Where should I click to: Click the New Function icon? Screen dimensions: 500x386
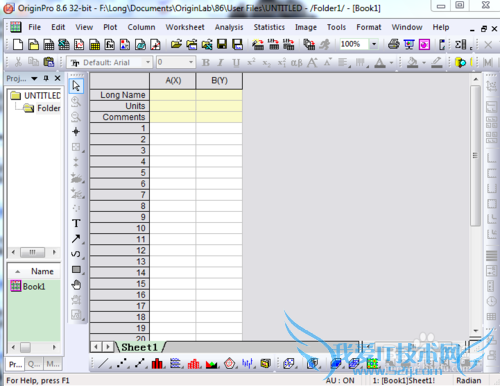point(110,44)
